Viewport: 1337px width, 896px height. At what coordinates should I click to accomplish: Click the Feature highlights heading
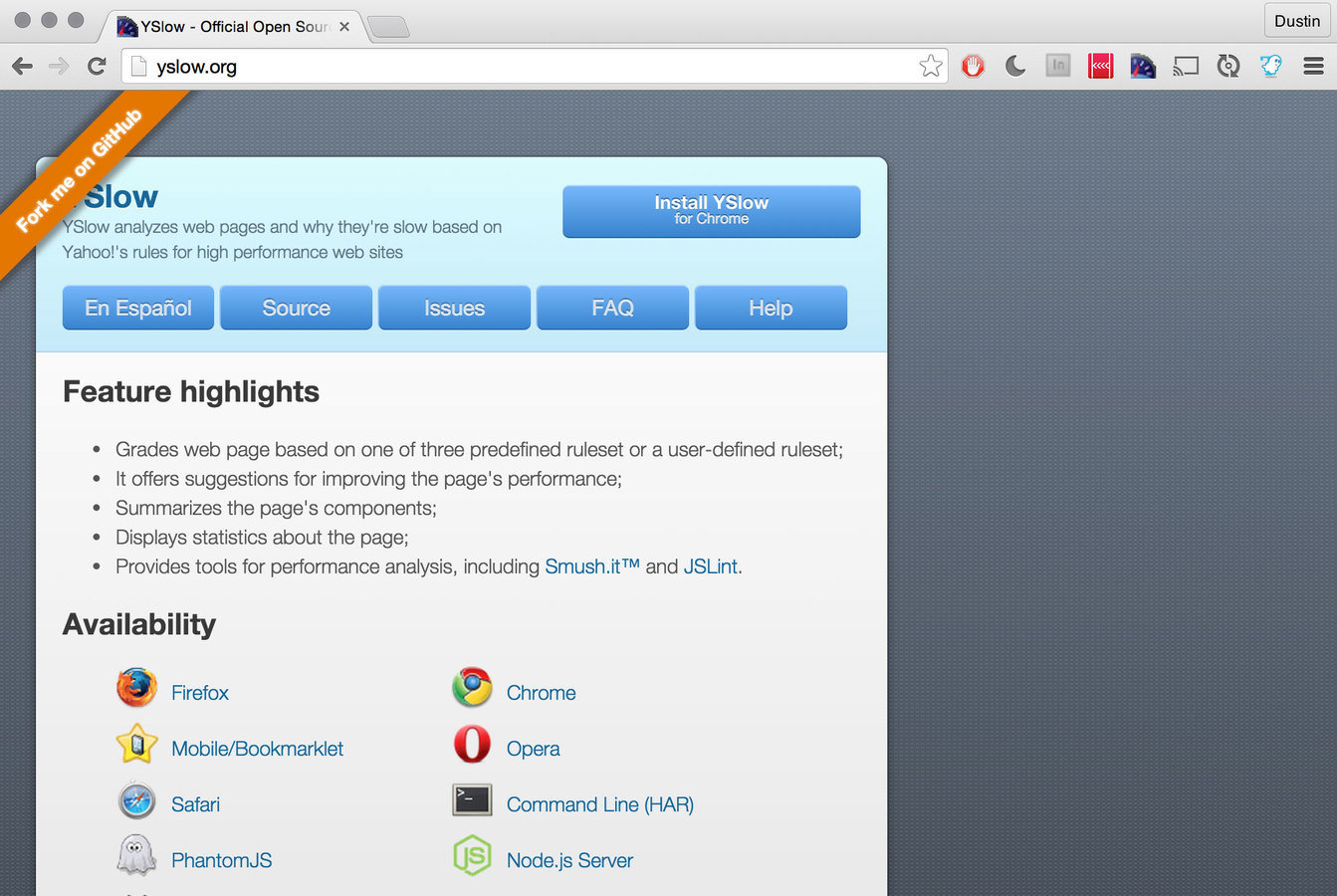[191, 391]
